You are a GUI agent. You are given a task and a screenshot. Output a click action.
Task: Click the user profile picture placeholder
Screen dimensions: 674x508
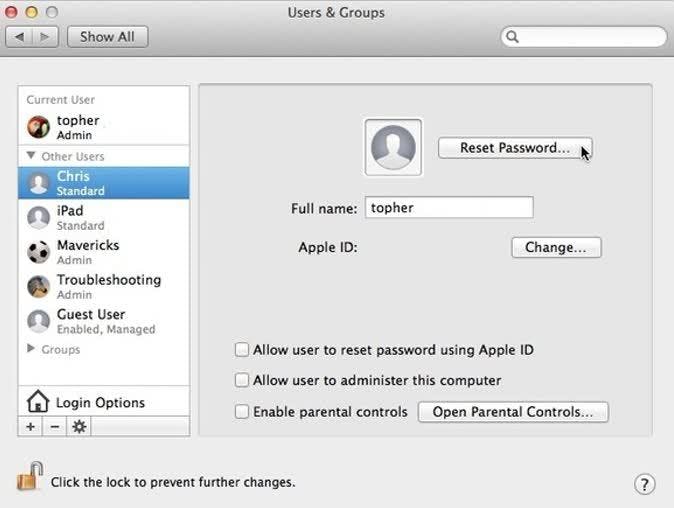pyautogui.click(x=394, y=148)
